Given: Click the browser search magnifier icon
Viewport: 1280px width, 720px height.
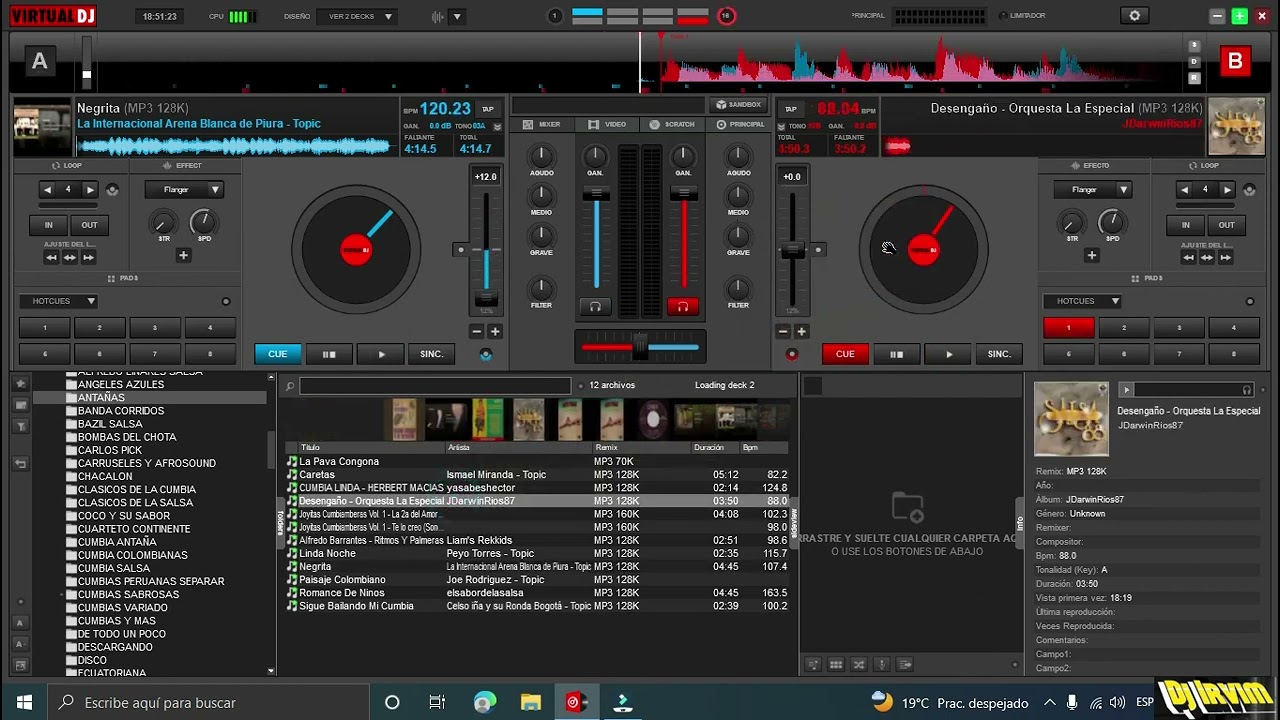Looking at the screenshot, I should (289, 386).
